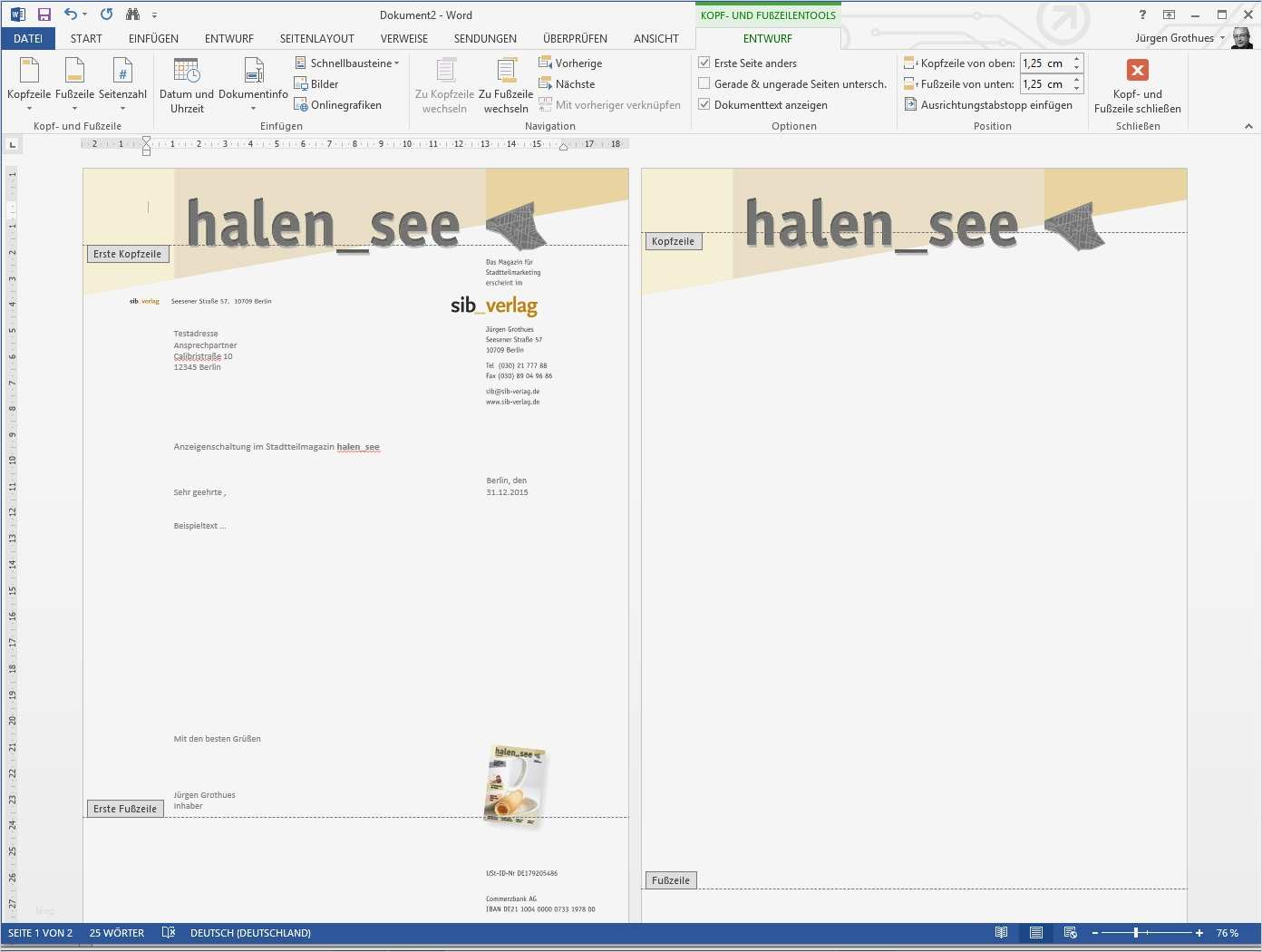Click the 'Beispieltext ...' line

200,526
